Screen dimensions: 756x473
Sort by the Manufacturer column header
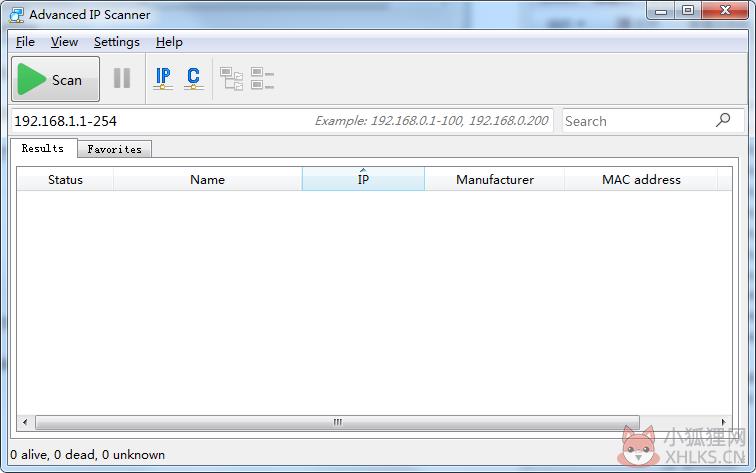[x=495, y=179]
